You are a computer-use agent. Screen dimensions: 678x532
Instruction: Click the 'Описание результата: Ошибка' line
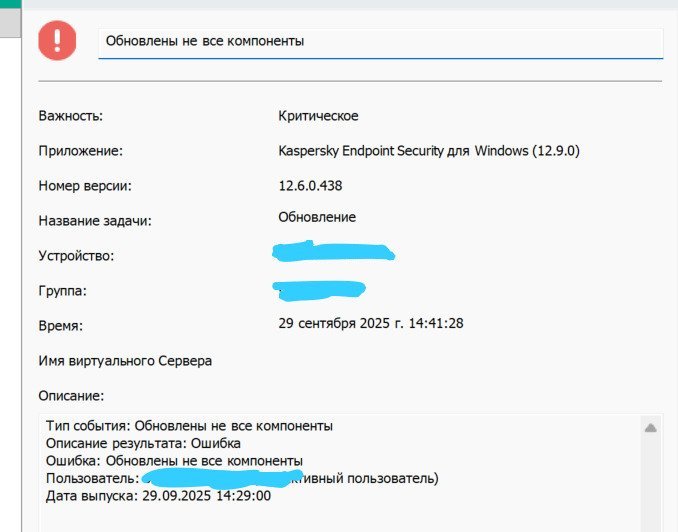[x=143, y=443]
